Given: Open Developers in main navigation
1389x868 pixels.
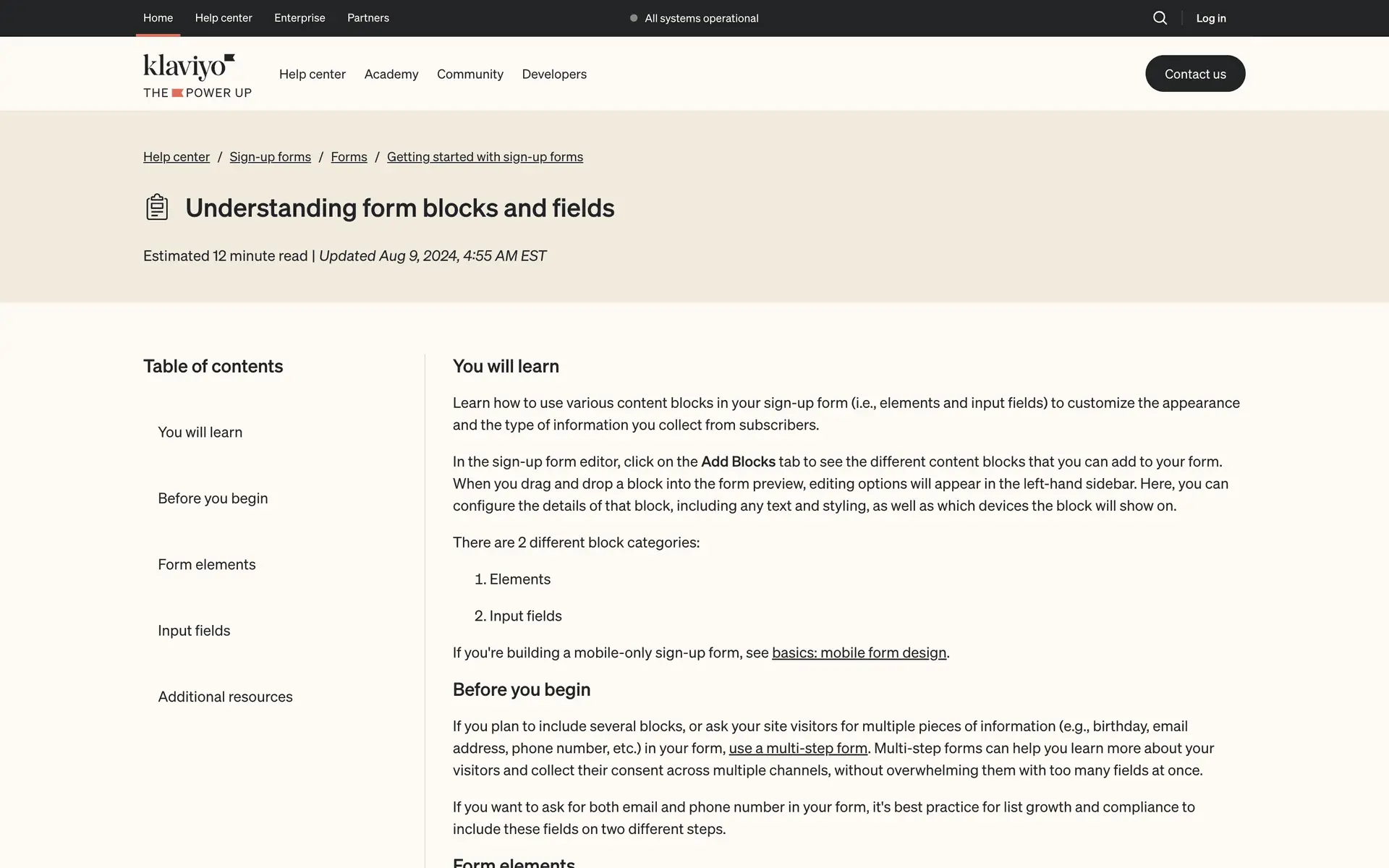Looking at the screenshot, I should [553, 74].
